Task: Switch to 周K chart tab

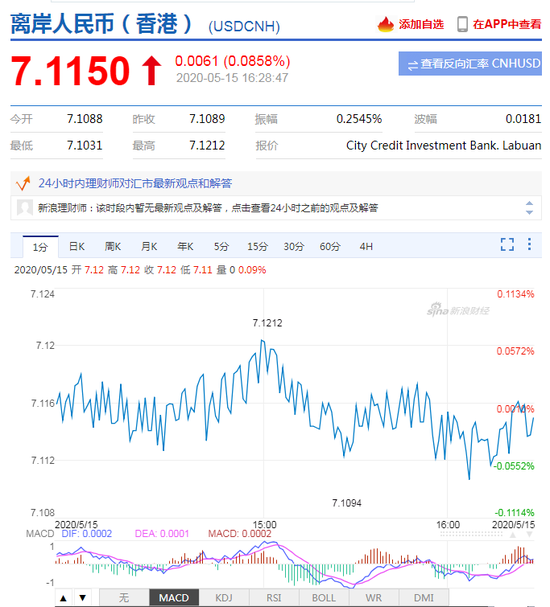Action: [113, 246]
